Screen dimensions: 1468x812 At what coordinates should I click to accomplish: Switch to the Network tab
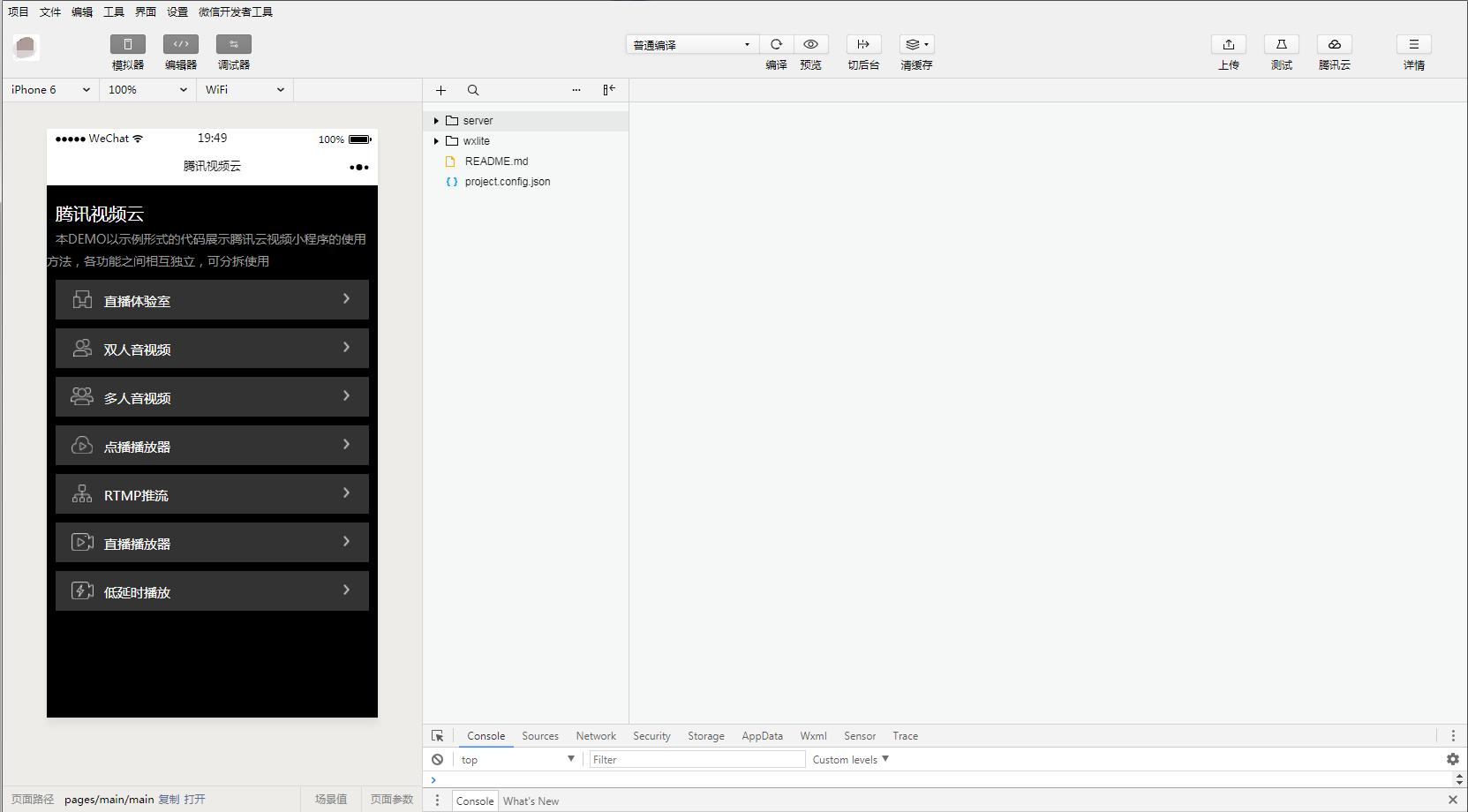click(x=596, y=736)
